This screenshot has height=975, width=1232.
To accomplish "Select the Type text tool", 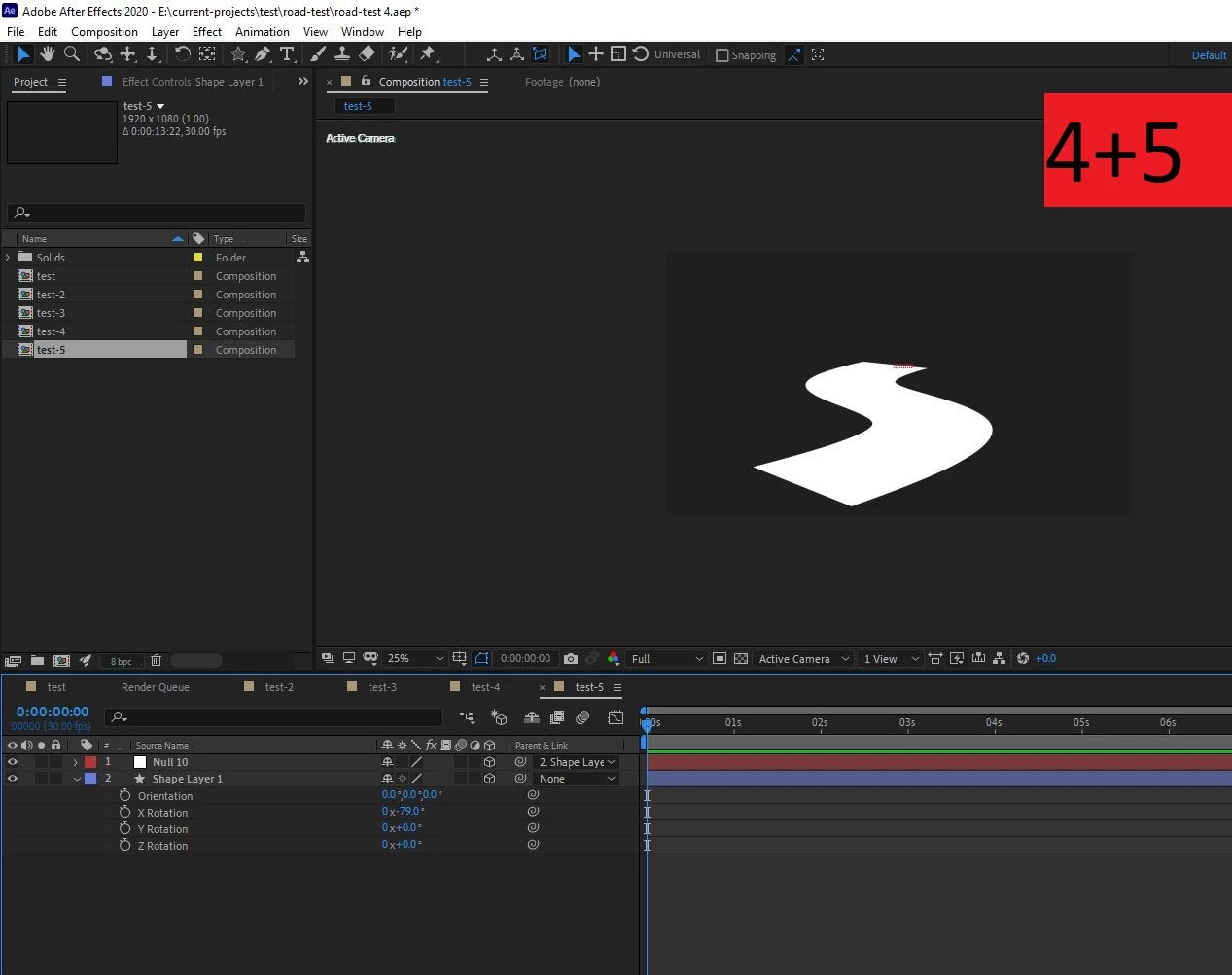I will pos(287,54).
